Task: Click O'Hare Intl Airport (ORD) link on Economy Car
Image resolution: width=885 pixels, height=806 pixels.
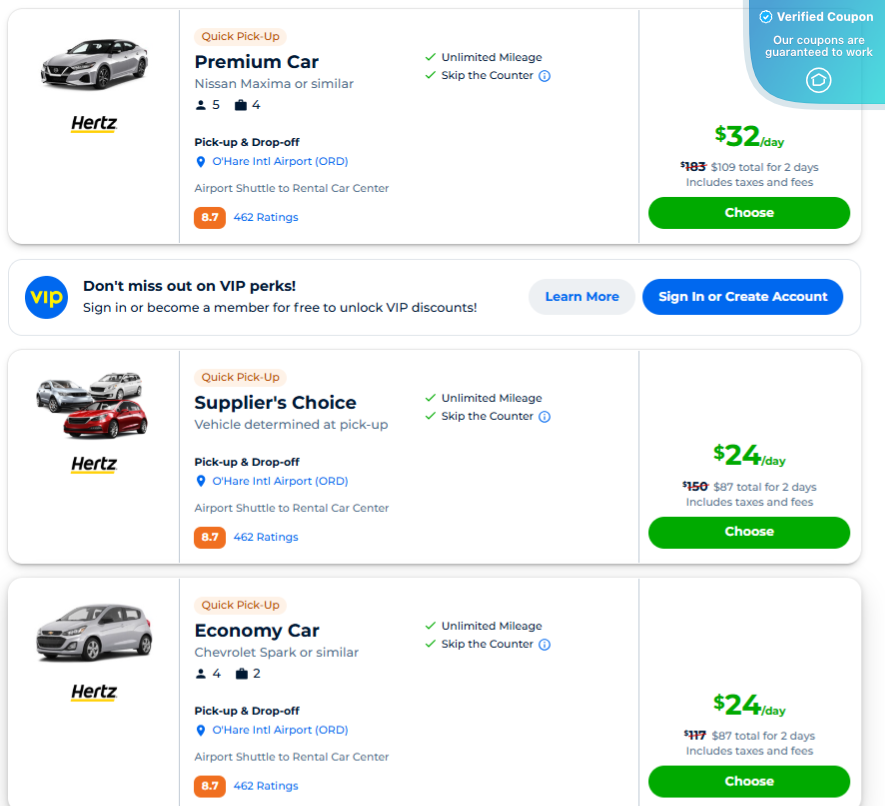Action: (x=280, y=730)
